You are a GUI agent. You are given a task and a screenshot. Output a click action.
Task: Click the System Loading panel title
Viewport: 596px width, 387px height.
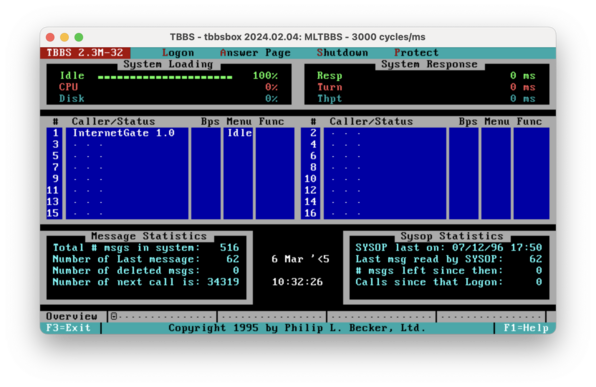click(168, 64)
